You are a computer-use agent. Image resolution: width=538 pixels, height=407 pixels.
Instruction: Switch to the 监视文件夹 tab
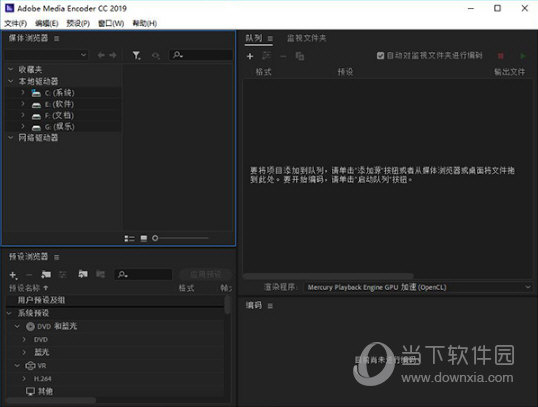pos(306,38)
